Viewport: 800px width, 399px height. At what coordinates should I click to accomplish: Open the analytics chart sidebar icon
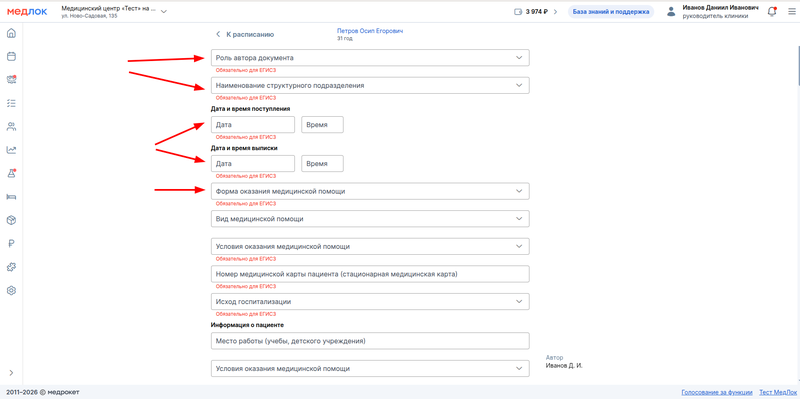tap(11, 150)
